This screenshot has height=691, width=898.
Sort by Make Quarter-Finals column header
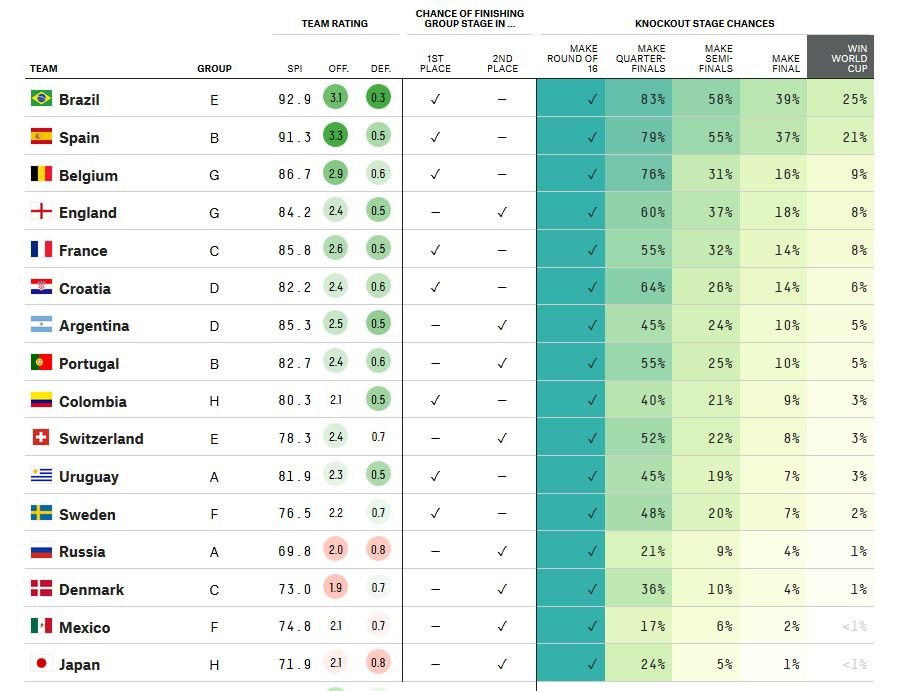[x=640, y=58]
